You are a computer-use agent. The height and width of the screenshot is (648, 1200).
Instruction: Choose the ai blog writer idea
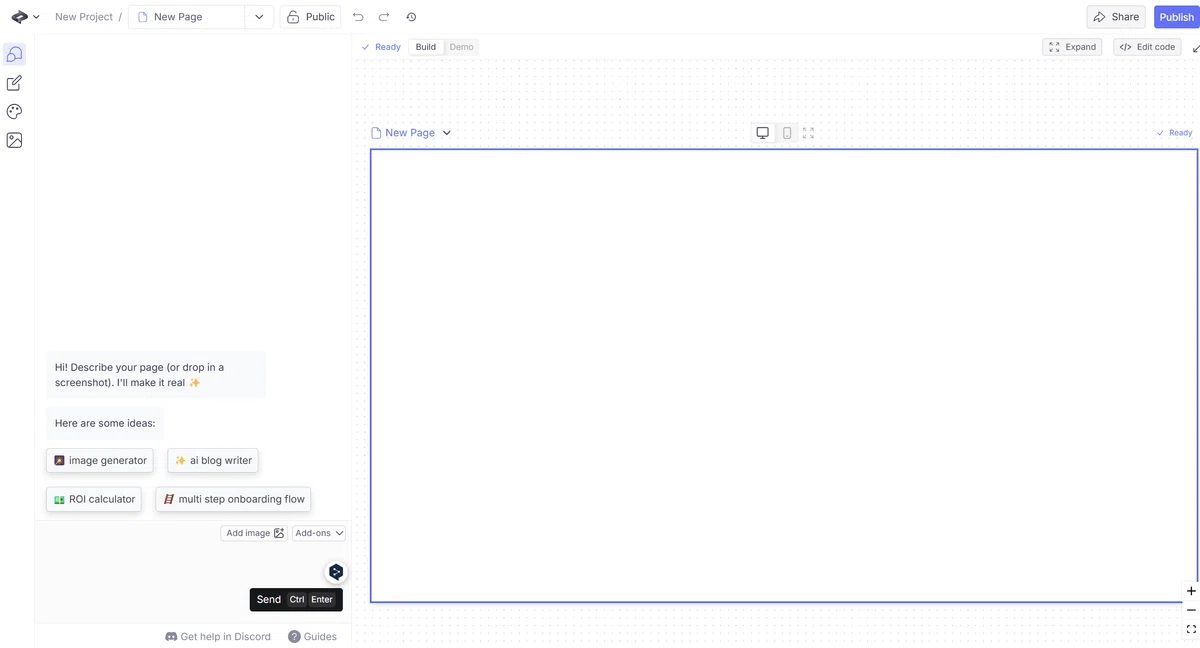click(x=213, y=461)
